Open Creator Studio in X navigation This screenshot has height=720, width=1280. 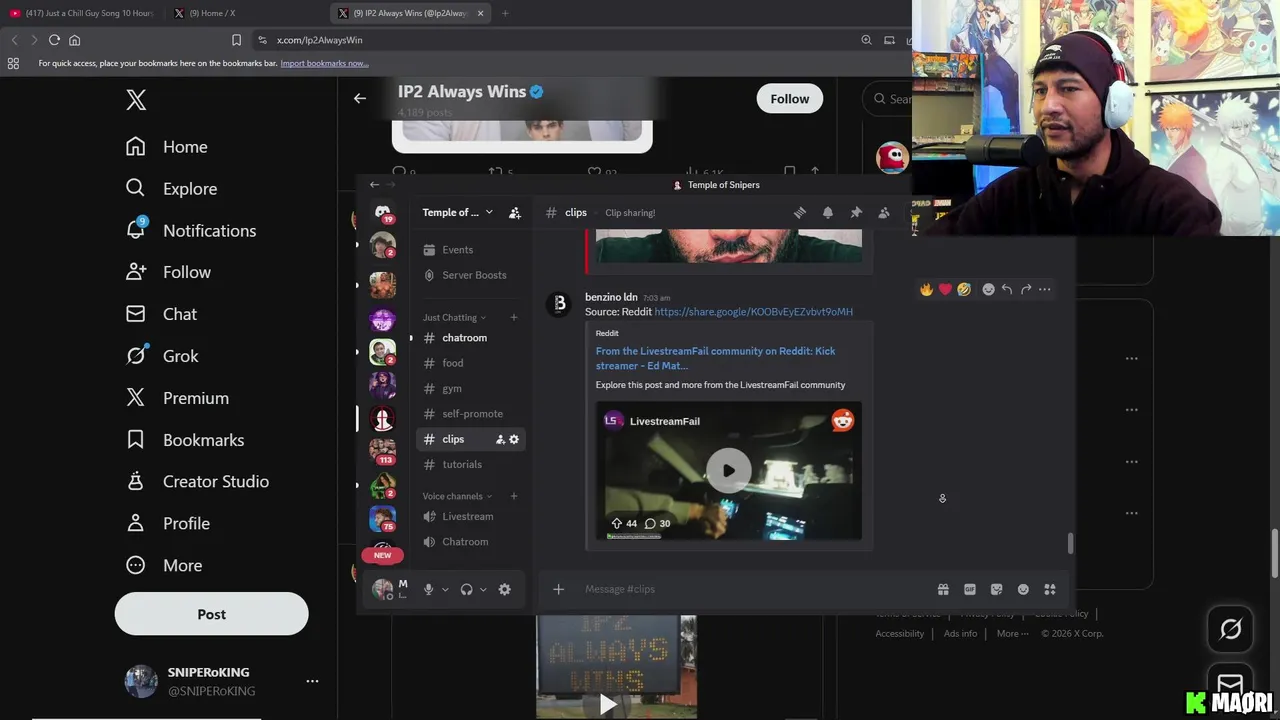click(x=197, y=482)
